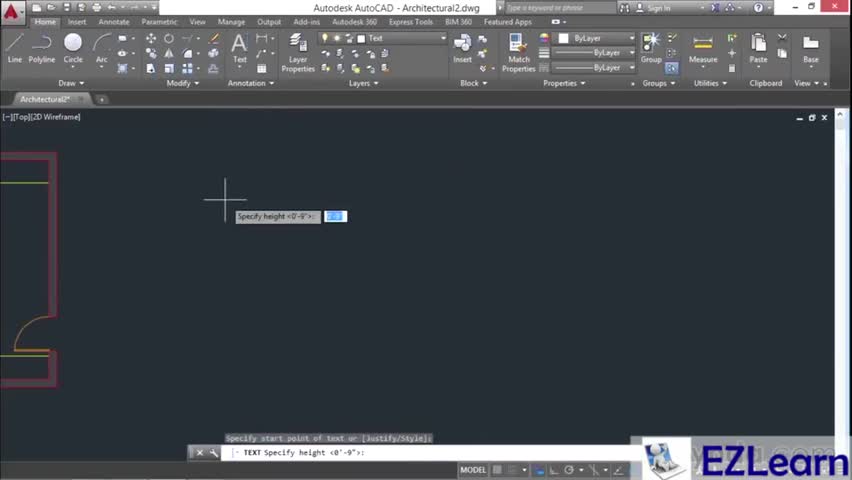Expand the Properties panel

564,83
